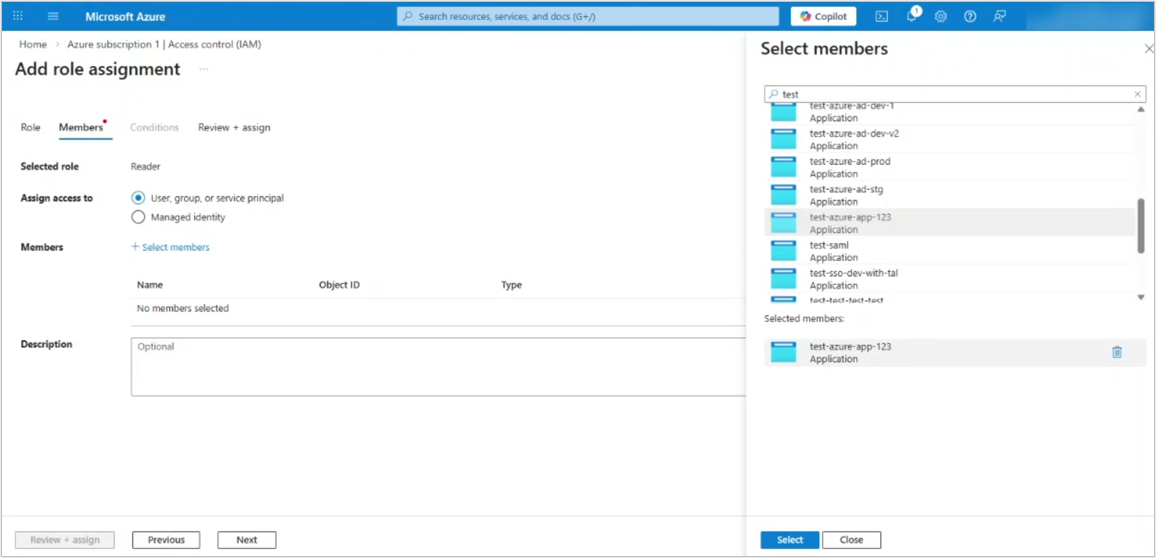
Task: Open the feedback icon in header
Action: pos(999,16)
